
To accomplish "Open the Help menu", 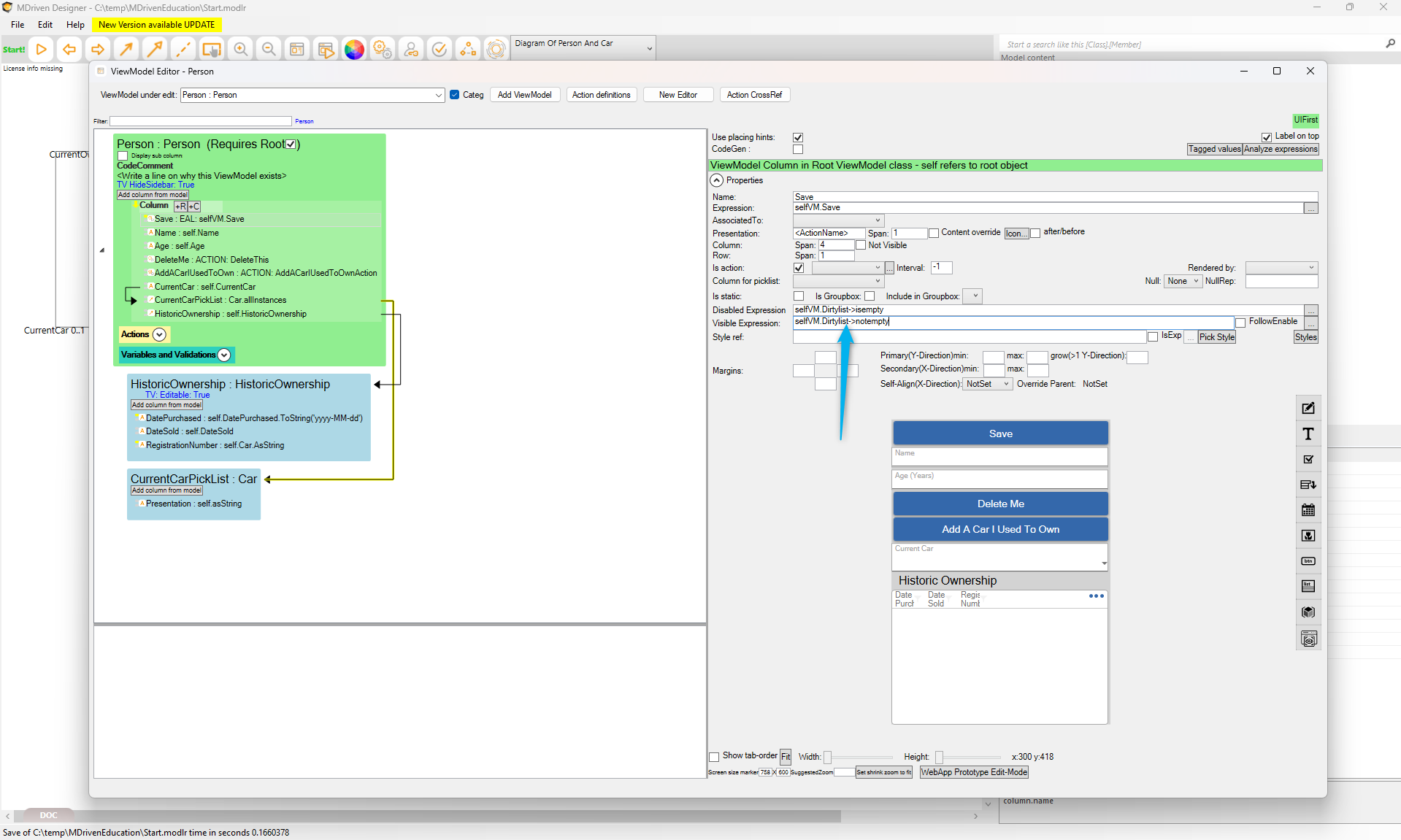I will point(75,24).
